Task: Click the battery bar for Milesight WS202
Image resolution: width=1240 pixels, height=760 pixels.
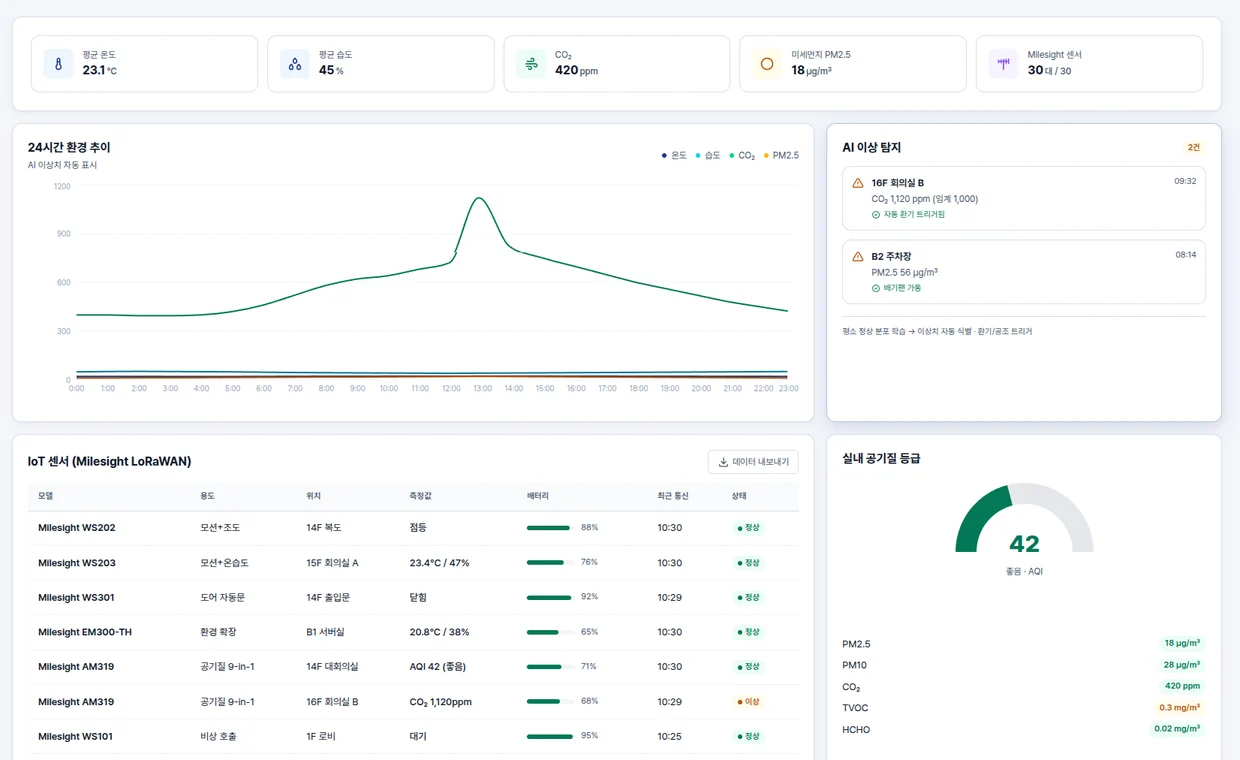Action: [x=550, y=528]
